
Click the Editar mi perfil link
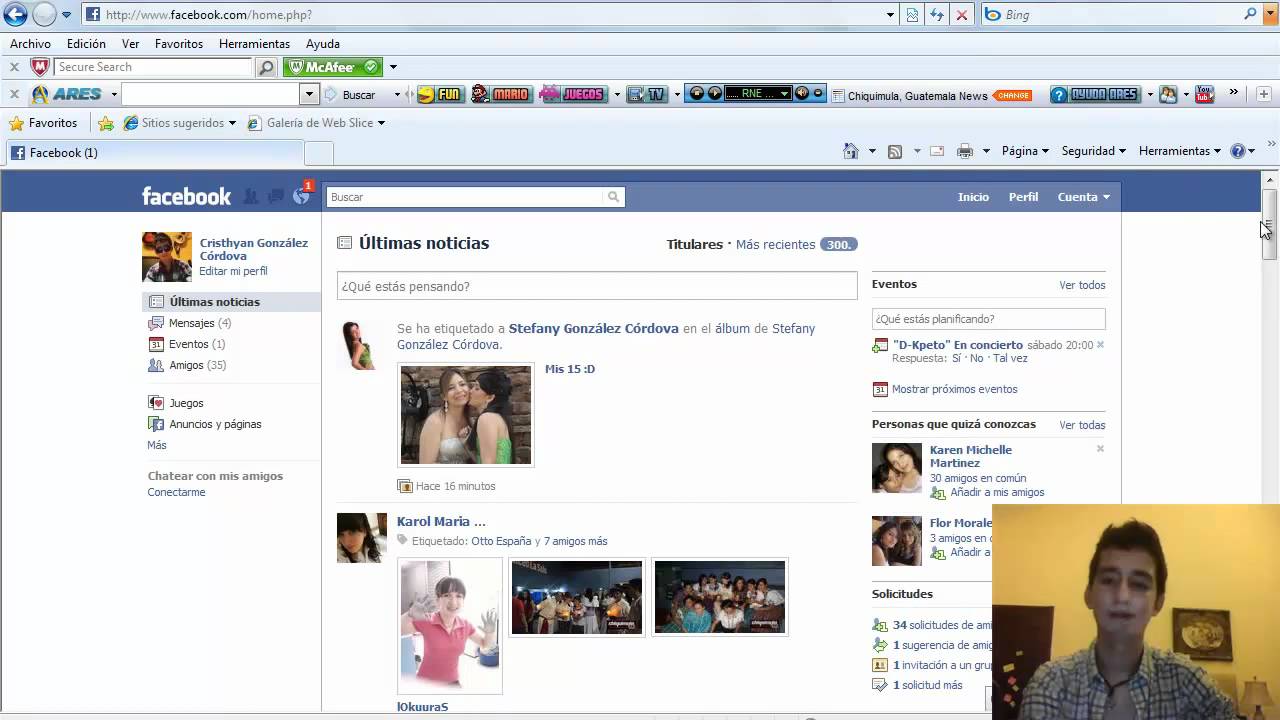pos(233,271)
